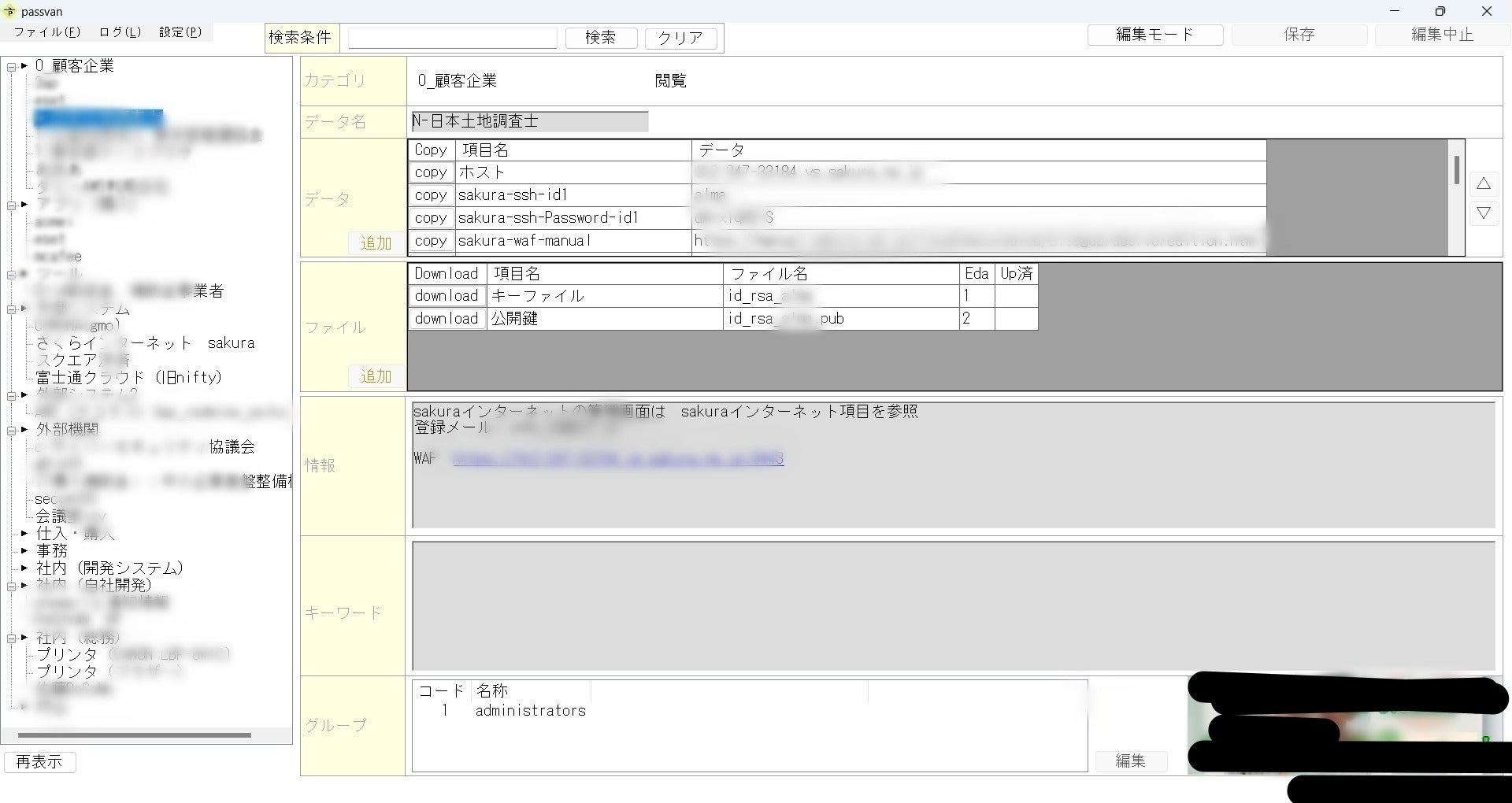Screen dimensions: 1512x803
Task: Open the ログ(L) menu
Action: [120, 32]
